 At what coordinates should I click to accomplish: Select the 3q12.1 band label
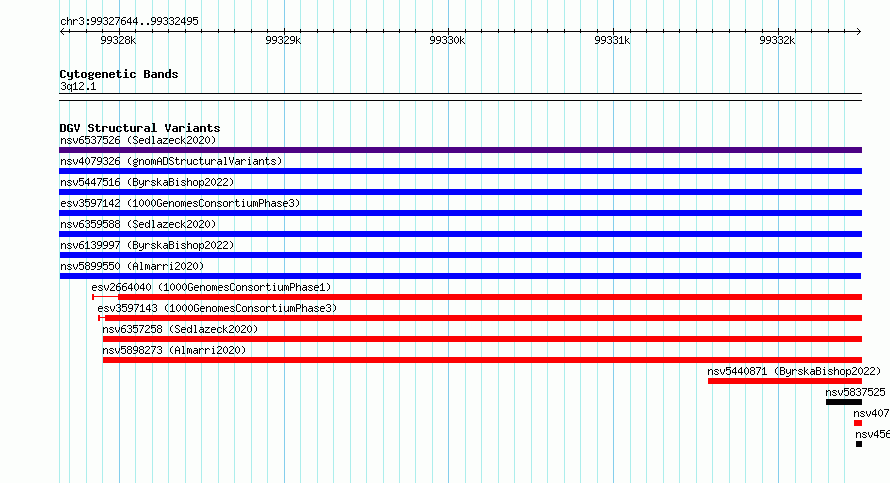78,86
